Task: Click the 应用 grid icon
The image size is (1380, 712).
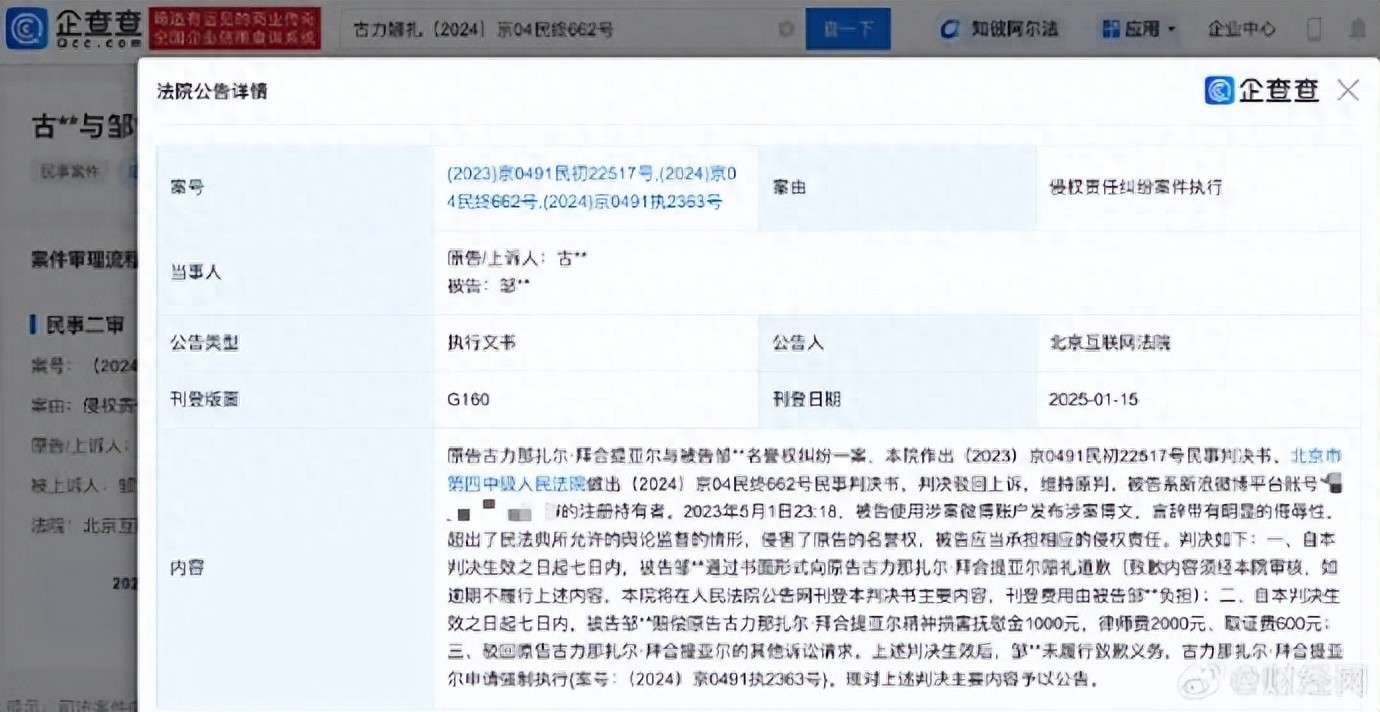Action: [1111, 29]
